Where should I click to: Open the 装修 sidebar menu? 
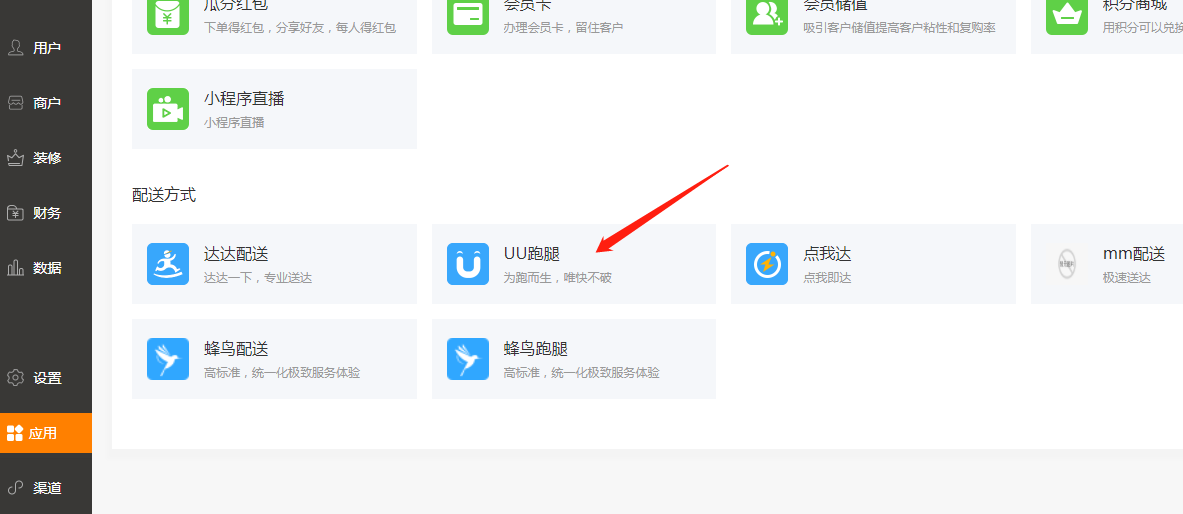tap(45, 159)
